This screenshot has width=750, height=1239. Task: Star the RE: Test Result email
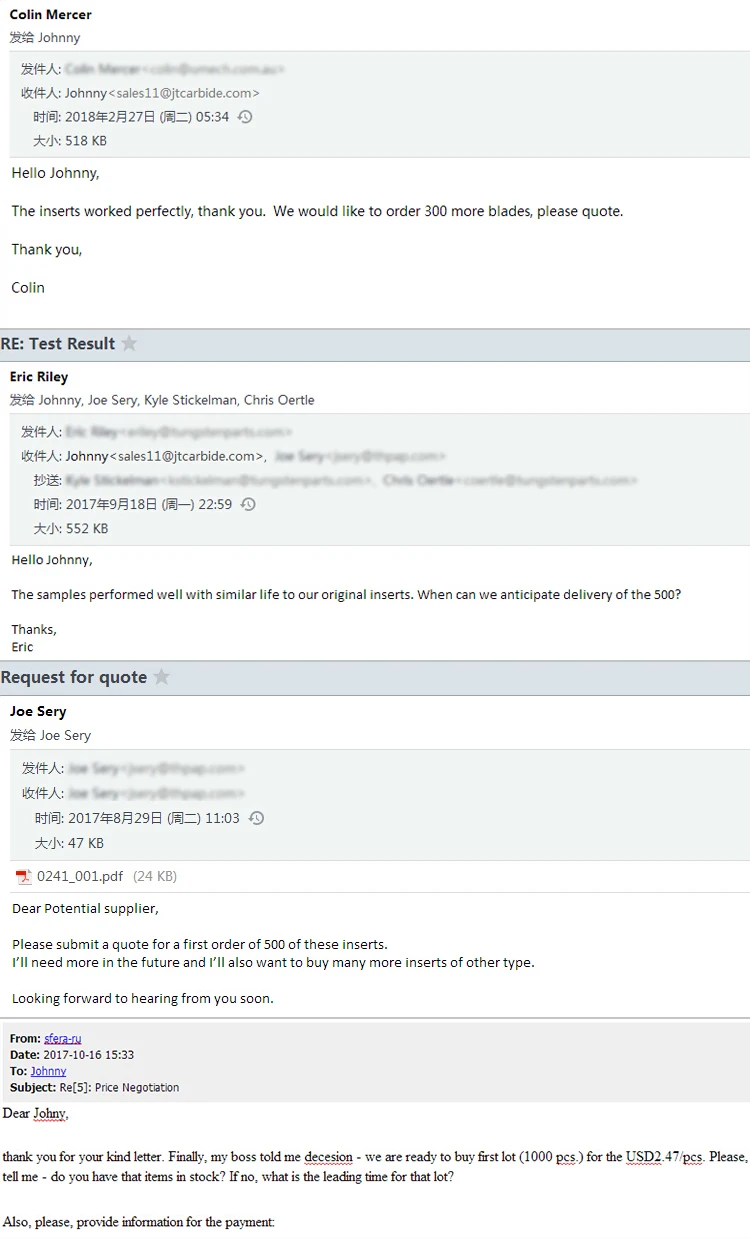[x=129, y=344]
